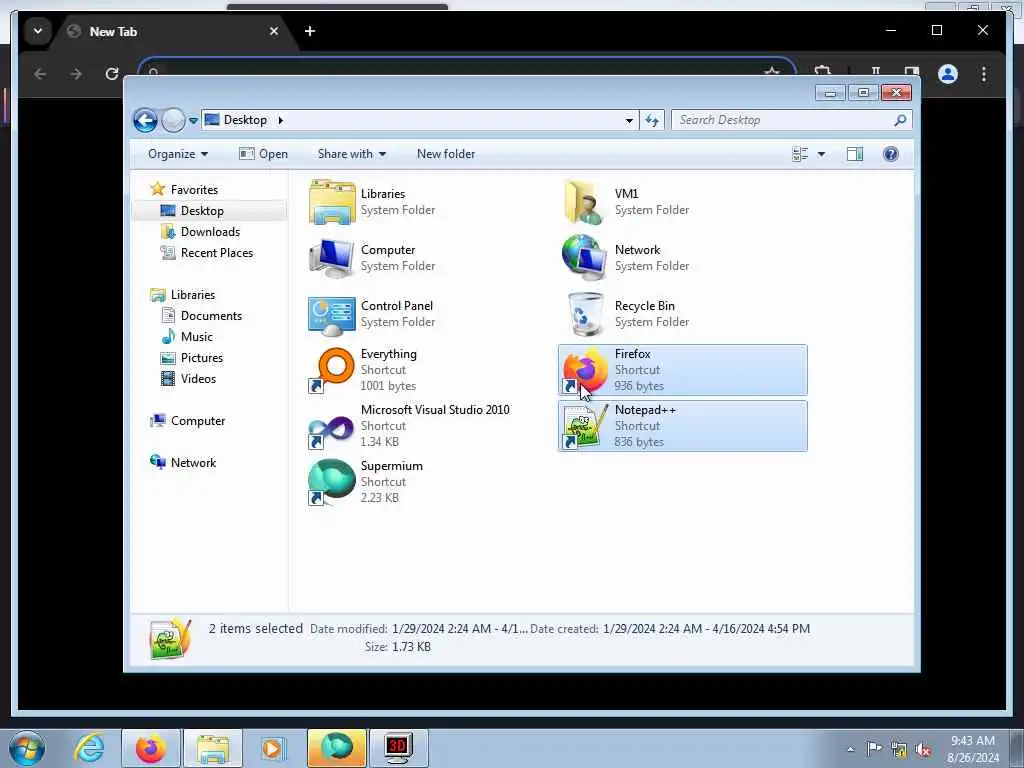
Task: Click the browser forward arrow
Action: [76, 74]
